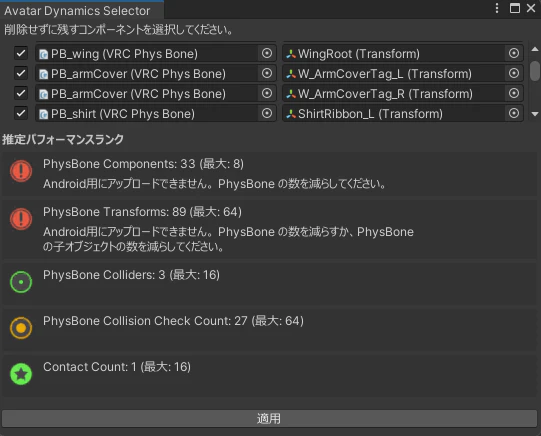Select the W_ArmCoverTag_L (Transform) field
The width and height of the screenshot is (541, 436).
point(403,73)
